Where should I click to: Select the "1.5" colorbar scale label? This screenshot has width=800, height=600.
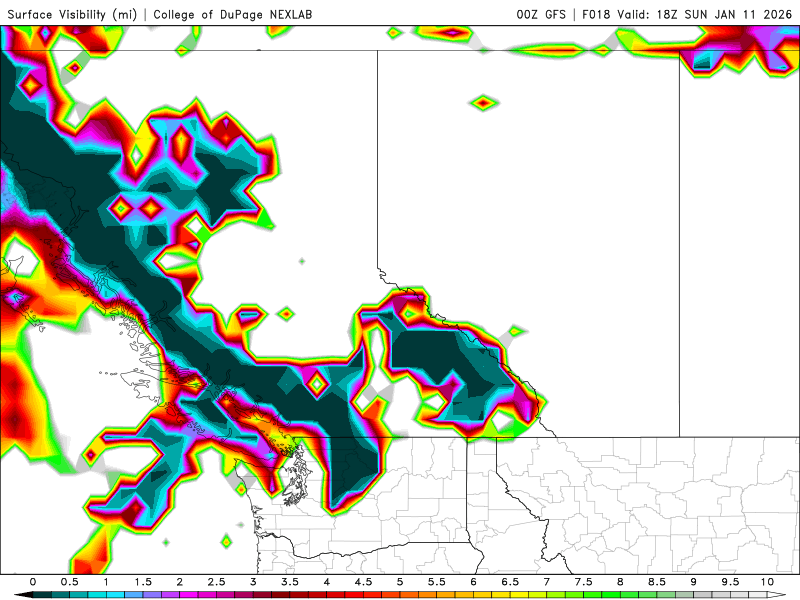[x=143, y=582]
